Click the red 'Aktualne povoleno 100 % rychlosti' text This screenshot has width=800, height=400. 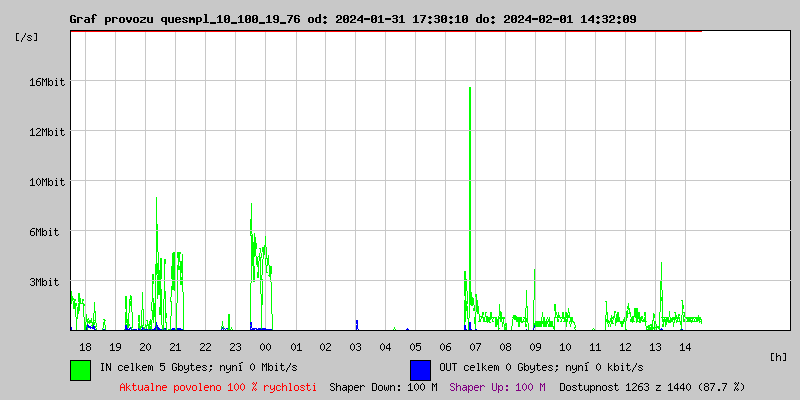[x=218, y=387]
